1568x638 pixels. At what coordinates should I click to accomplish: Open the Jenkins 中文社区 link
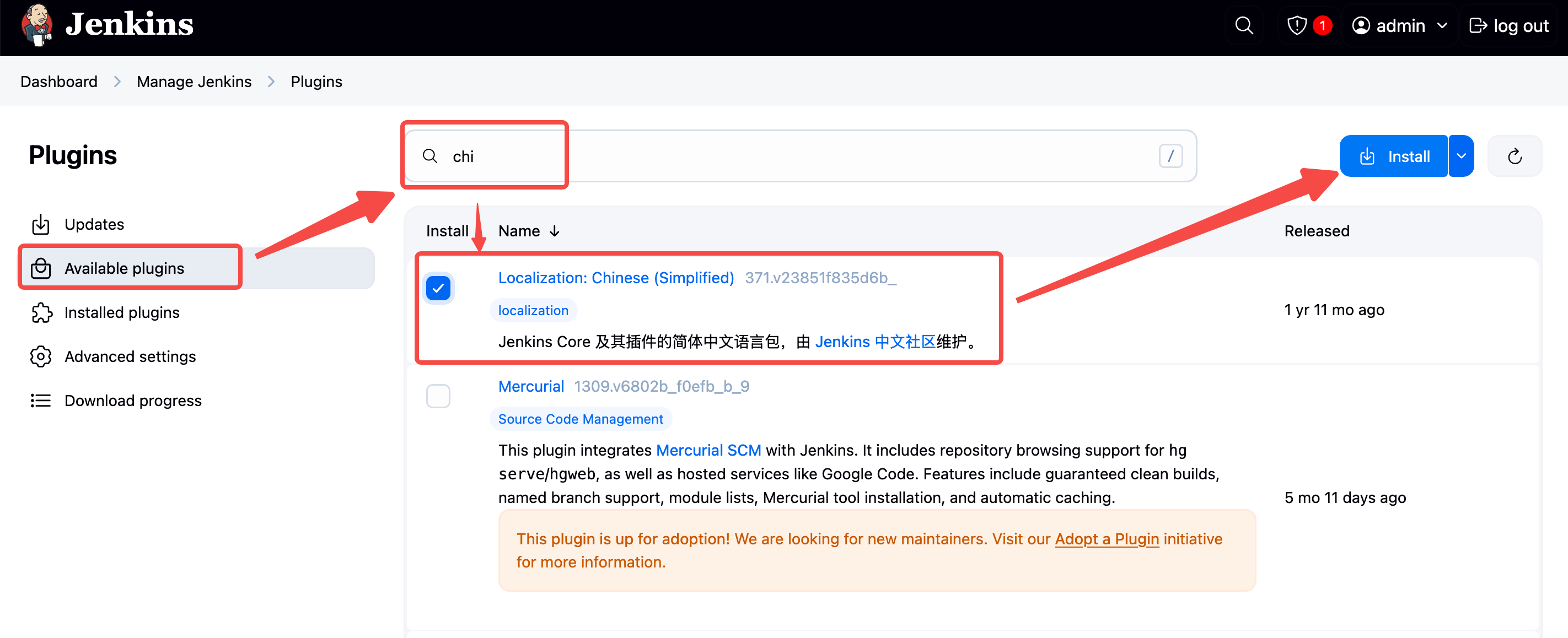(x=875, y=342)
